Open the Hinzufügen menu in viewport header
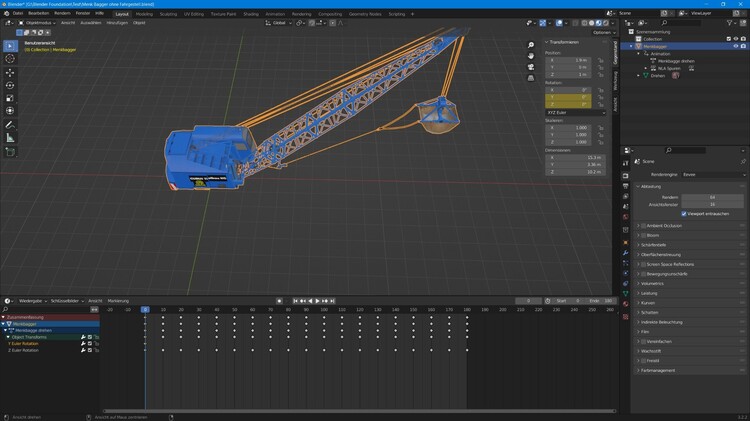 [117, 22]
